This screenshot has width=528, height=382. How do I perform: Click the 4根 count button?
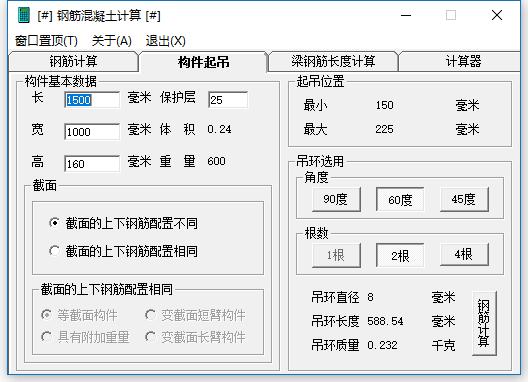[x=464, y=255]
